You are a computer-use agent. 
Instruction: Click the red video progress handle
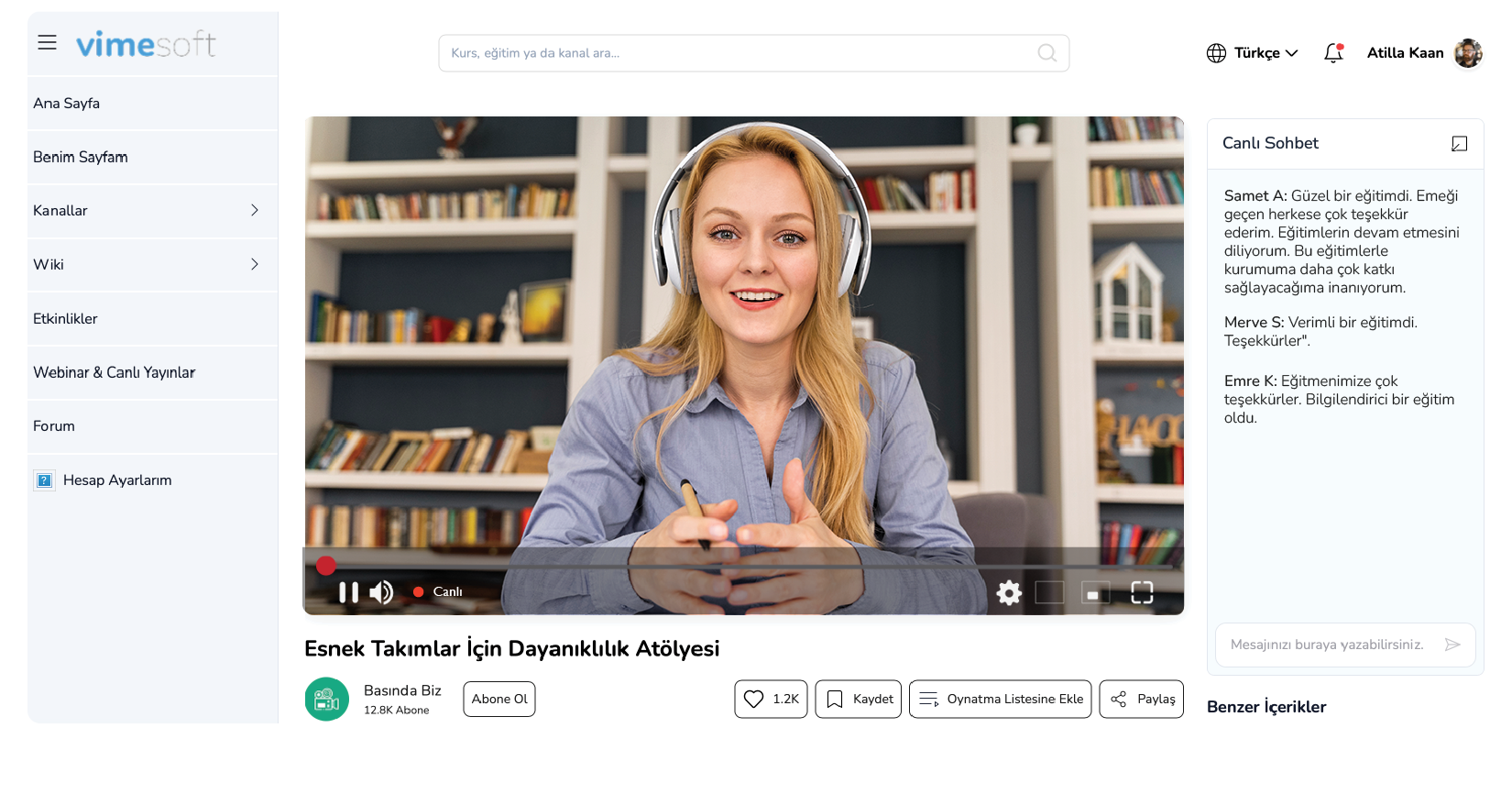click(x=325, y=566)
